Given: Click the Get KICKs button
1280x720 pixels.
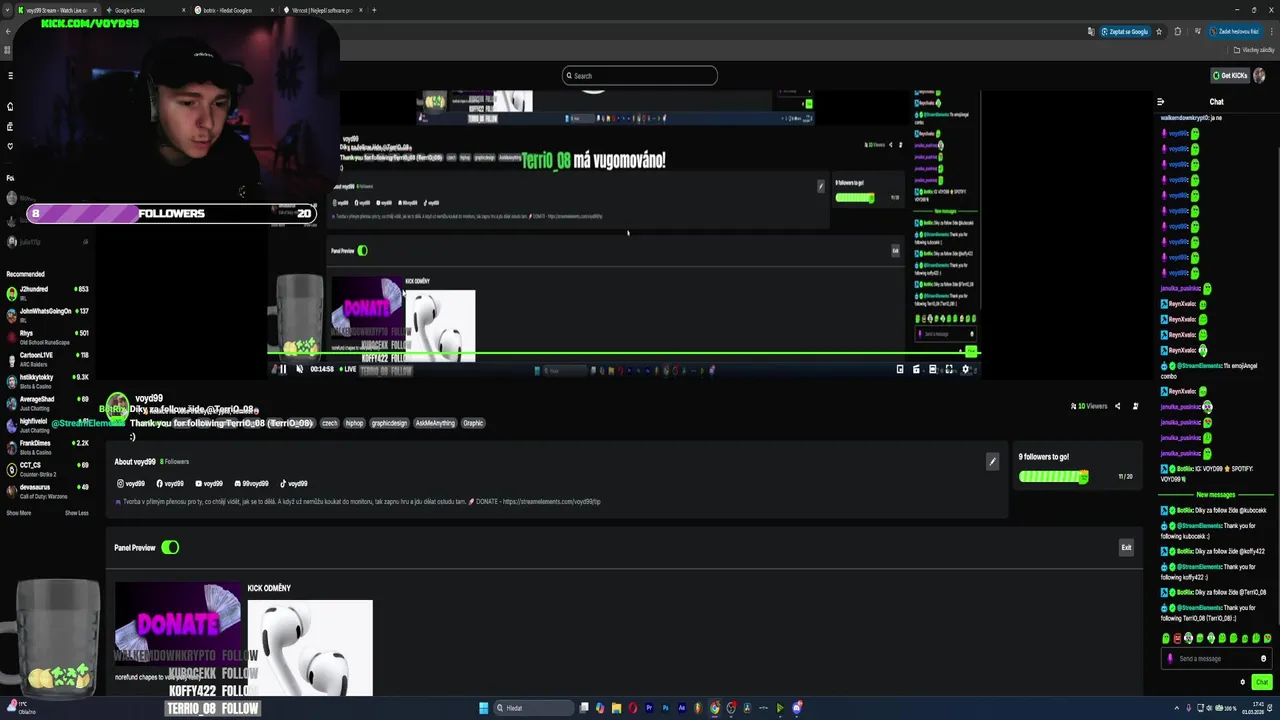Looking at the screenshot, I should pyautogui.click(x=1230, y=75).
